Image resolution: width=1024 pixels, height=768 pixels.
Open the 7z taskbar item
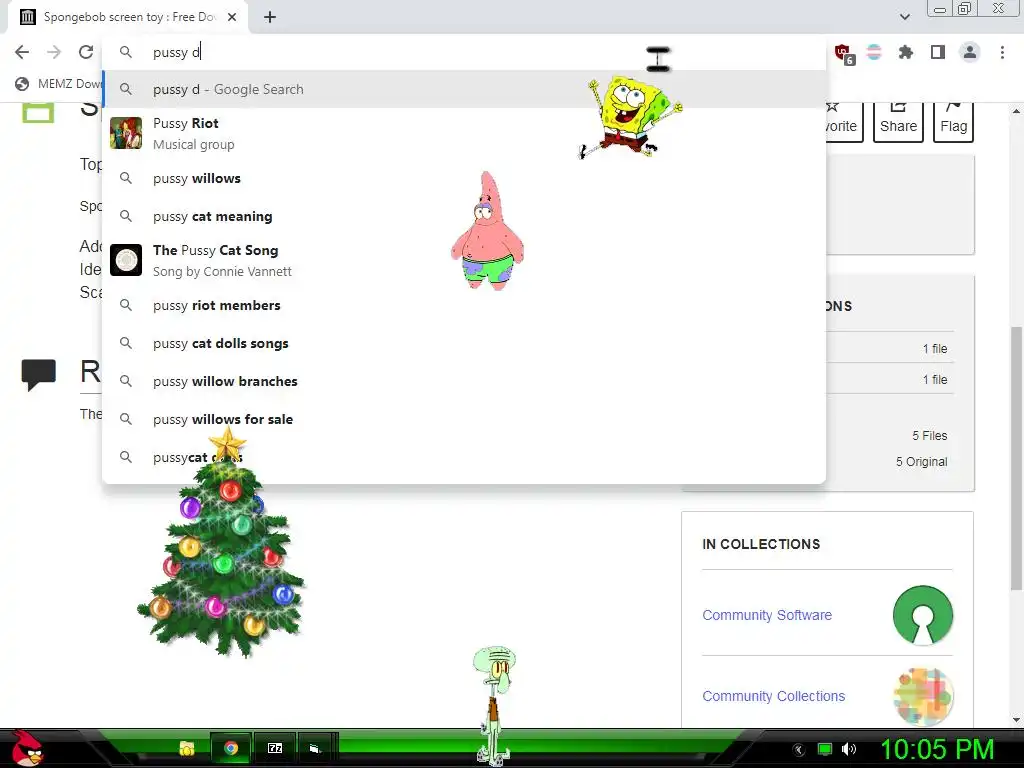pos(275,748)
